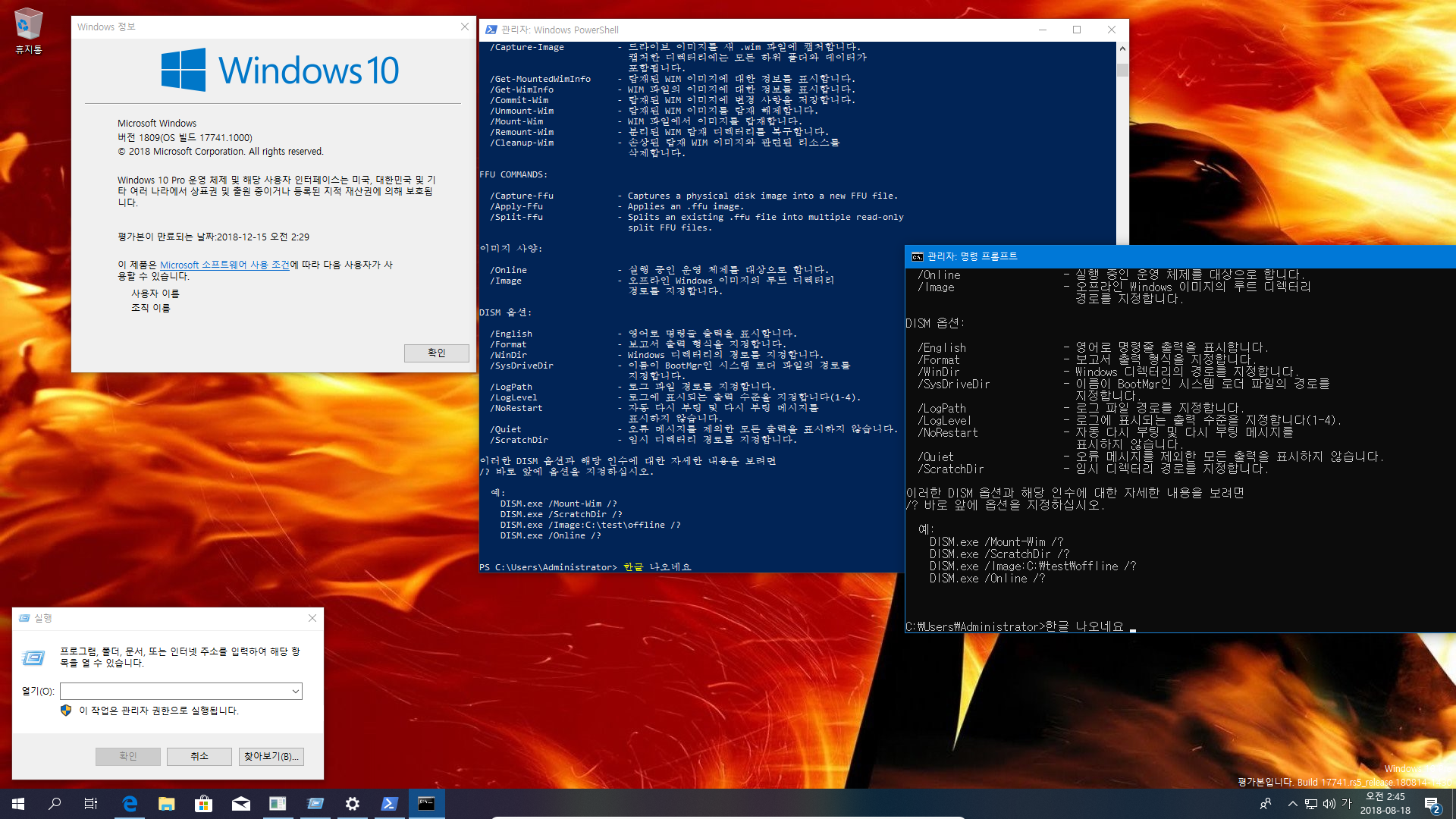Image resolution: width=1456 pixels, height=819 pixels.
Task: Click the Run dialog title icon
Action: [24, 618]
